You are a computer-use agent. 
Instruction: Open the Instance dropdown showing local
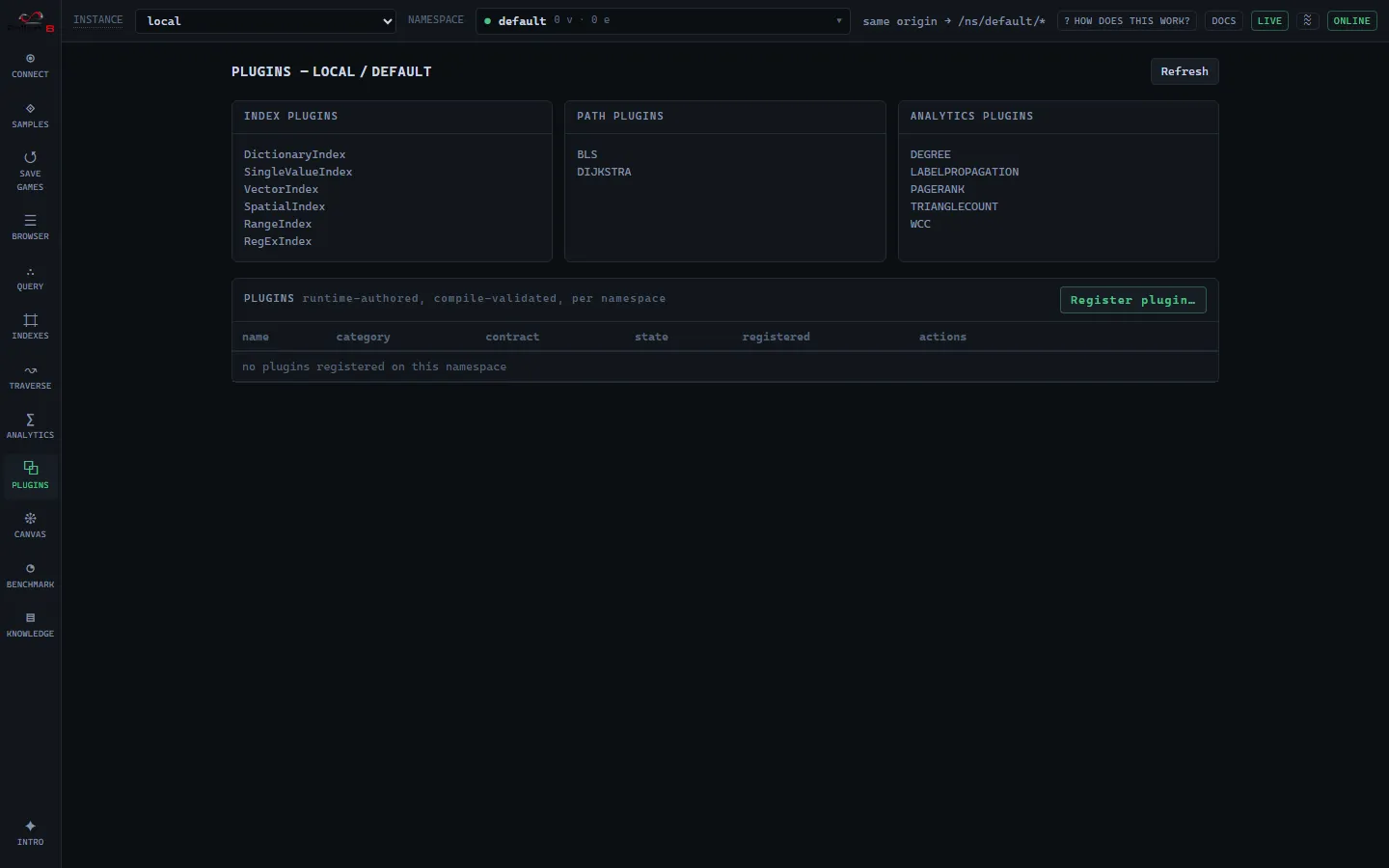[265, 21]
